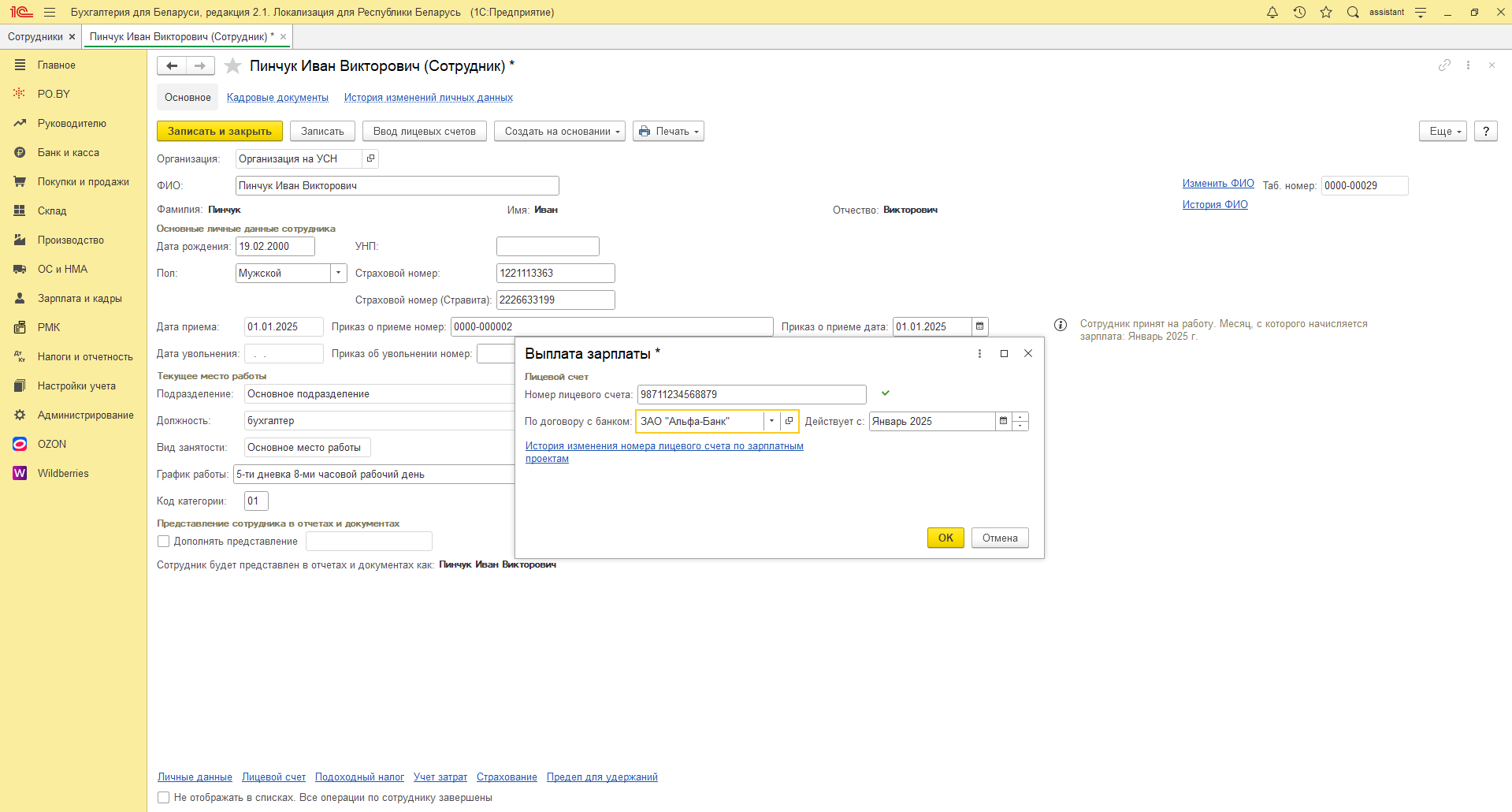Expand the Печать dropdown button

[668, 131]
